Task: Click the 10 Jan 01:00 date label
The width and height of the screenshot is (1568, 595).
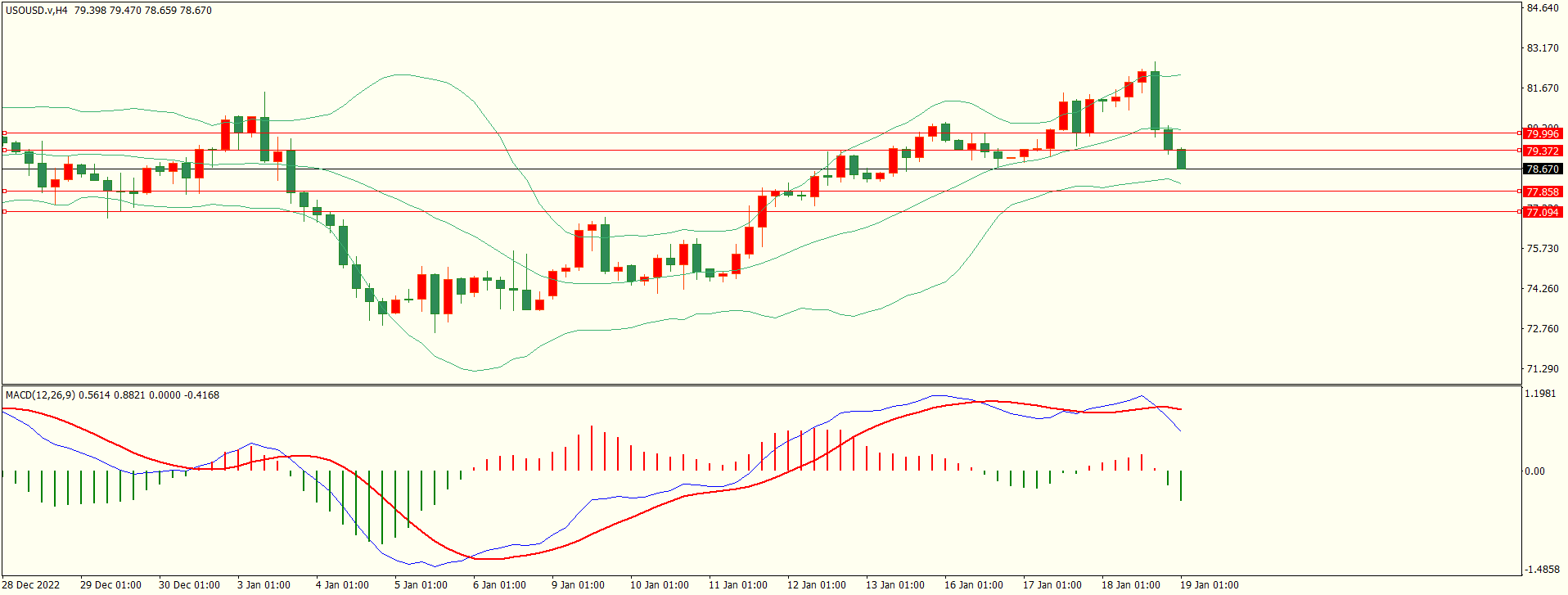Action: coord(660,585)
